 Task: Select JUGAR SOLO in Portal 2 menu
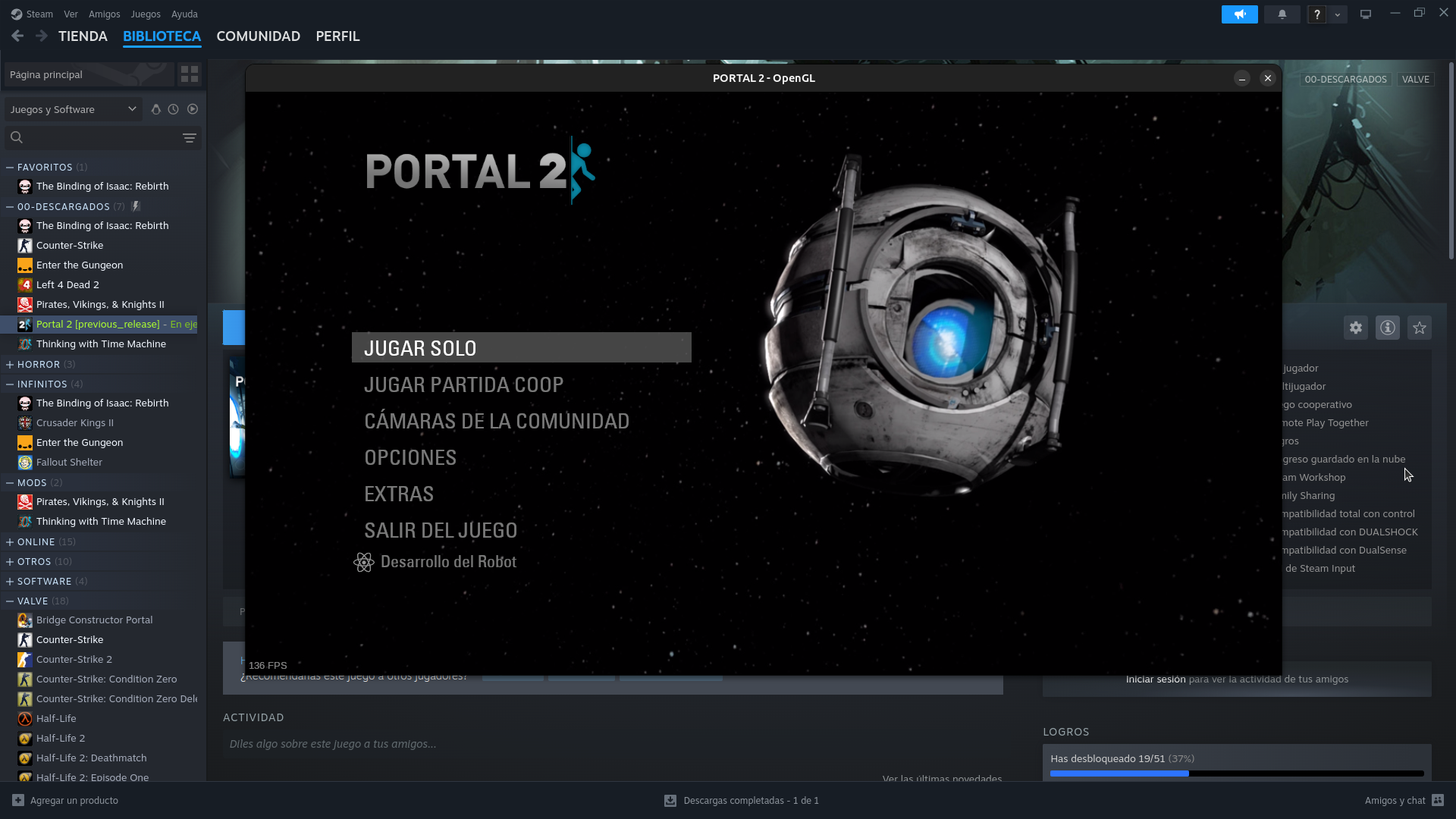pos(522,347)
